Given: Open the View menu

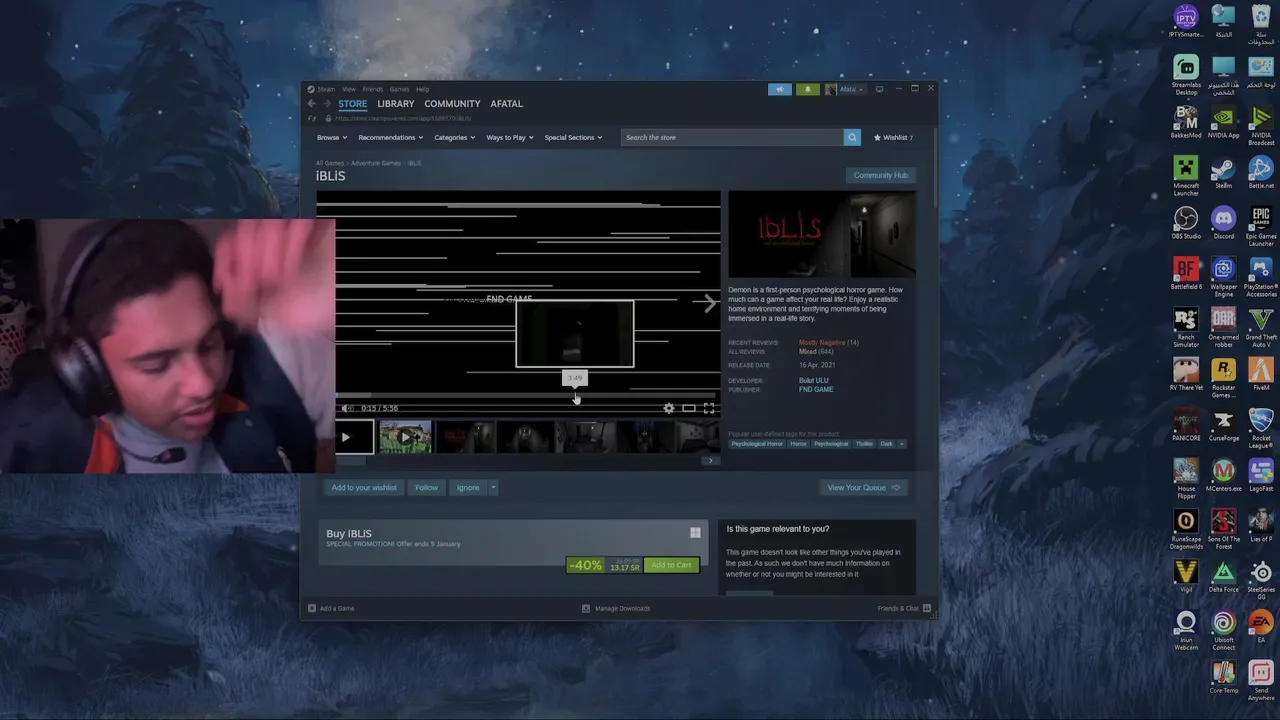Looking at the screenshot, I should pos(349,89).
